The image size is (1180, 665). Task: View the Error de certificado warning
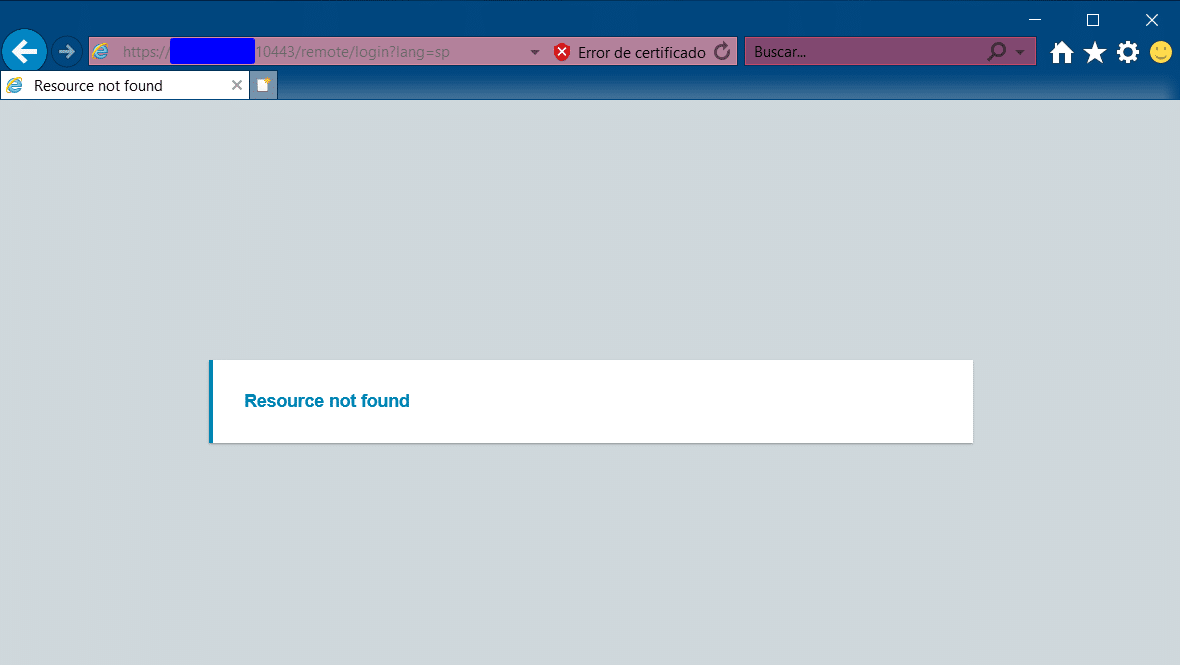(x=642, y=52)
